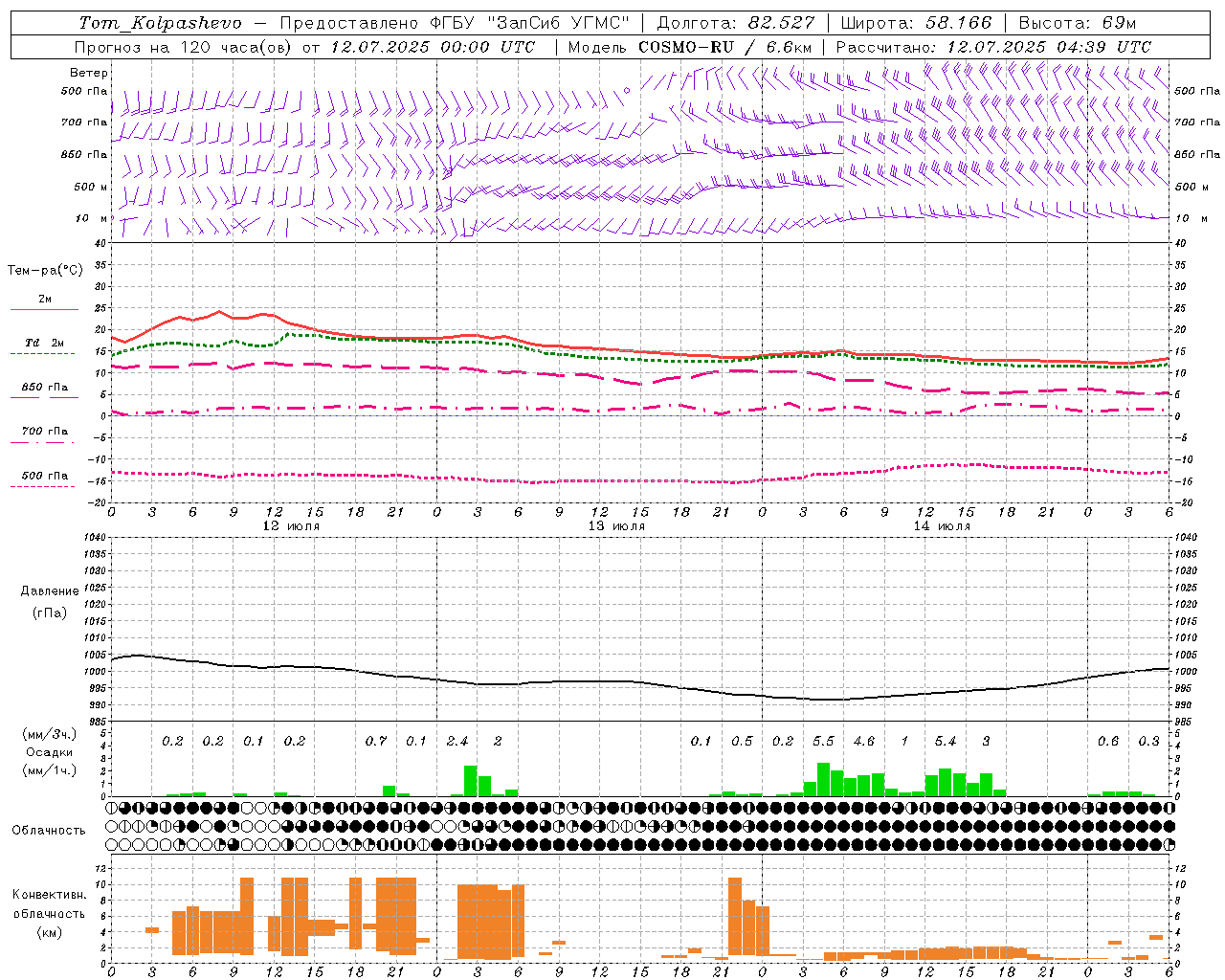Click the Тем-ра(°C) panel label
This screenshot has height=980, width=1225.
tap(45, 271)
